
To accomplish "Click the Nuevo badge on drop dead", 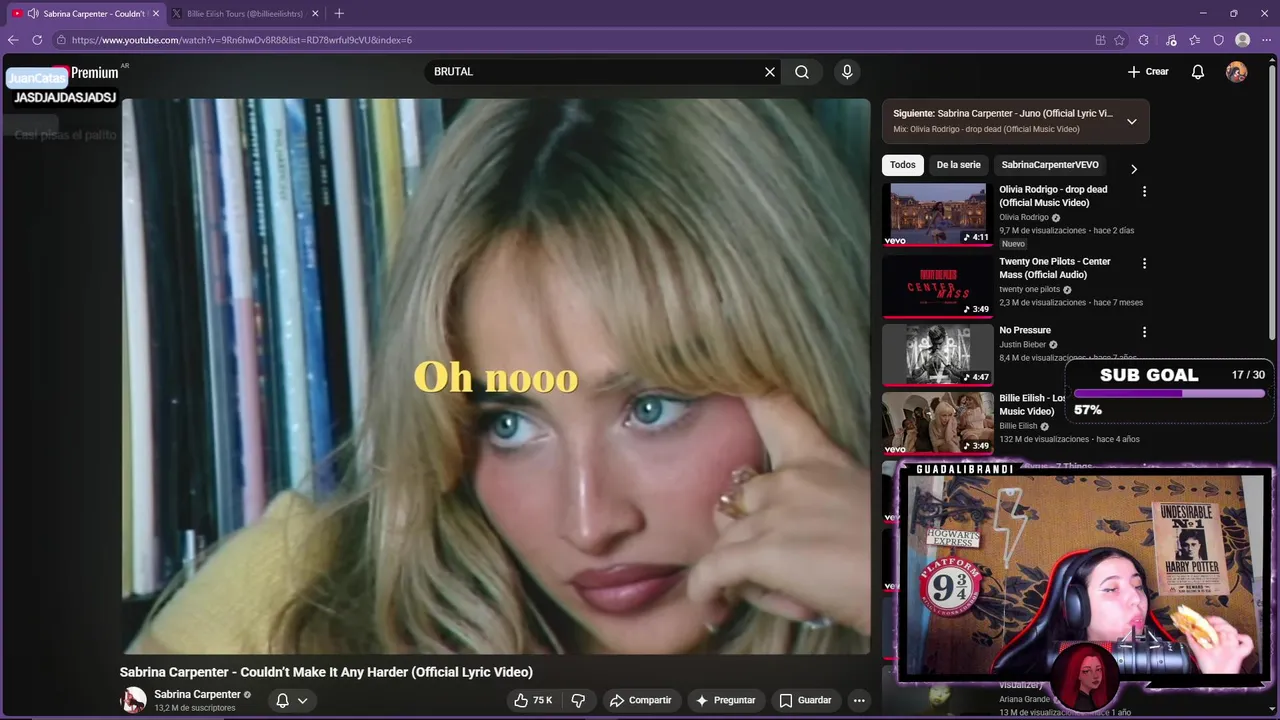I will 1013,244.
